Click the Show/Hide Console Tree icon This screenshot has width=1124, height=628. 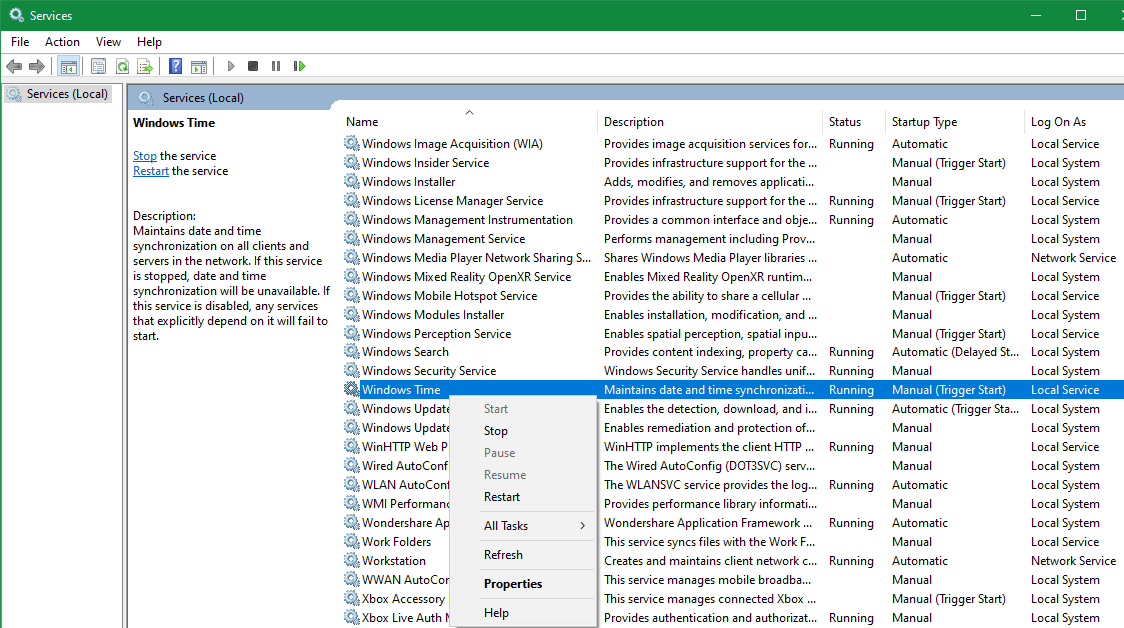coord(68,66)
